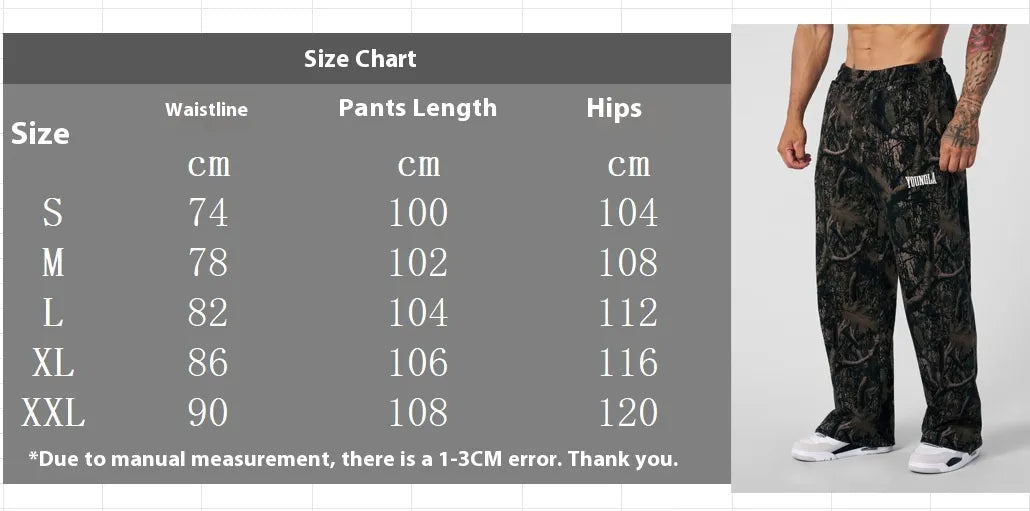Click the XL size row label
Image resolution: width=1030 pixels, height=511 pixels.
click(x=53, y=363)
